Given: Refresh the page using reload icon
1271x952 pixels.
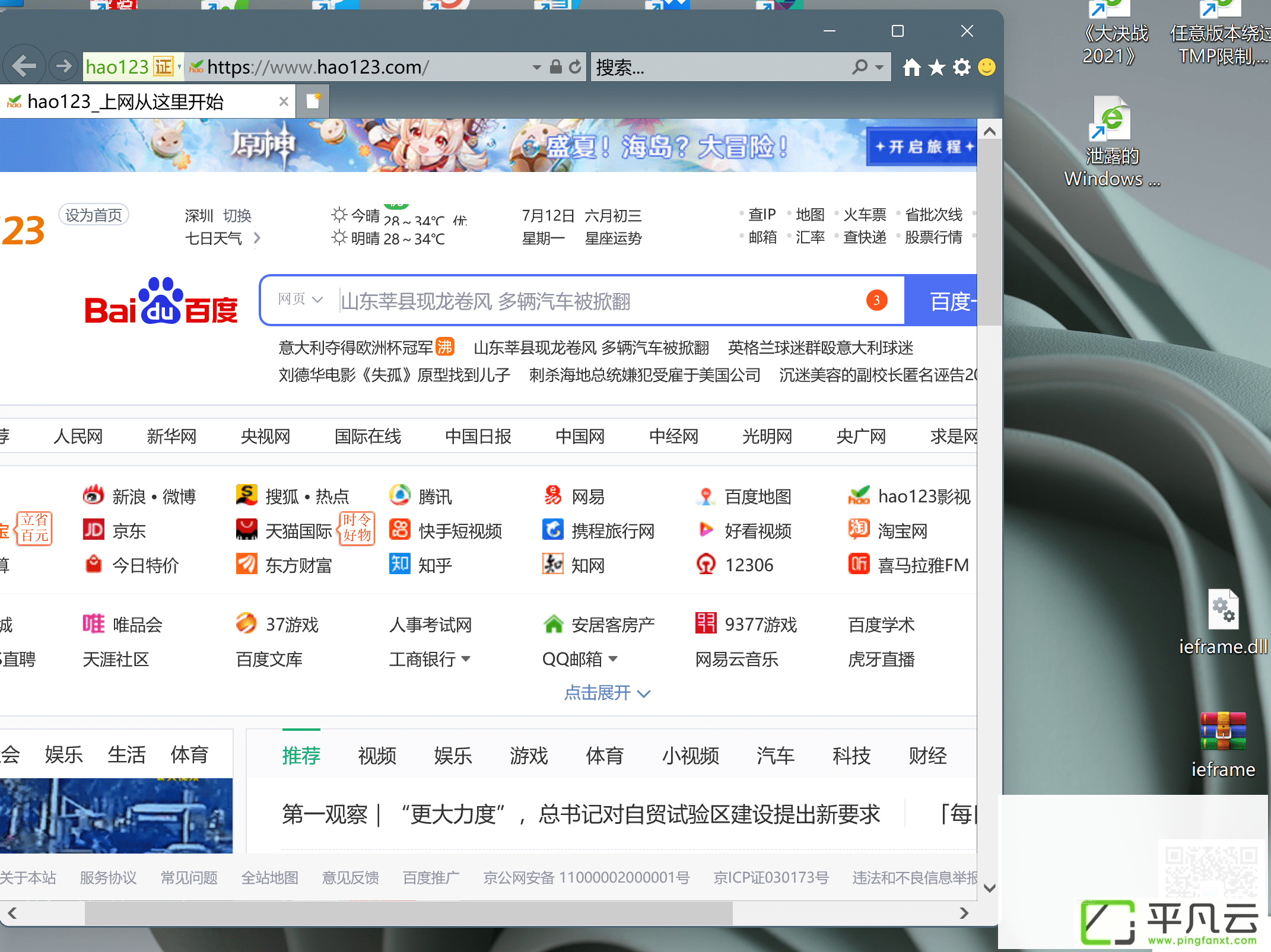Looking at the screenshot, I should click(574, 67).
